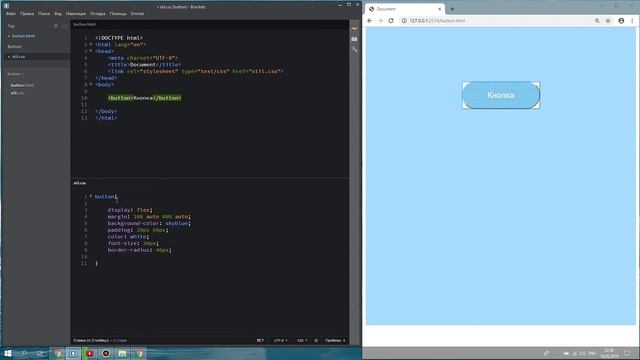Open the Extension Manager brick icon
Image resolution: width=640 pixels, height=360 pixels.
tap(354, 39)
